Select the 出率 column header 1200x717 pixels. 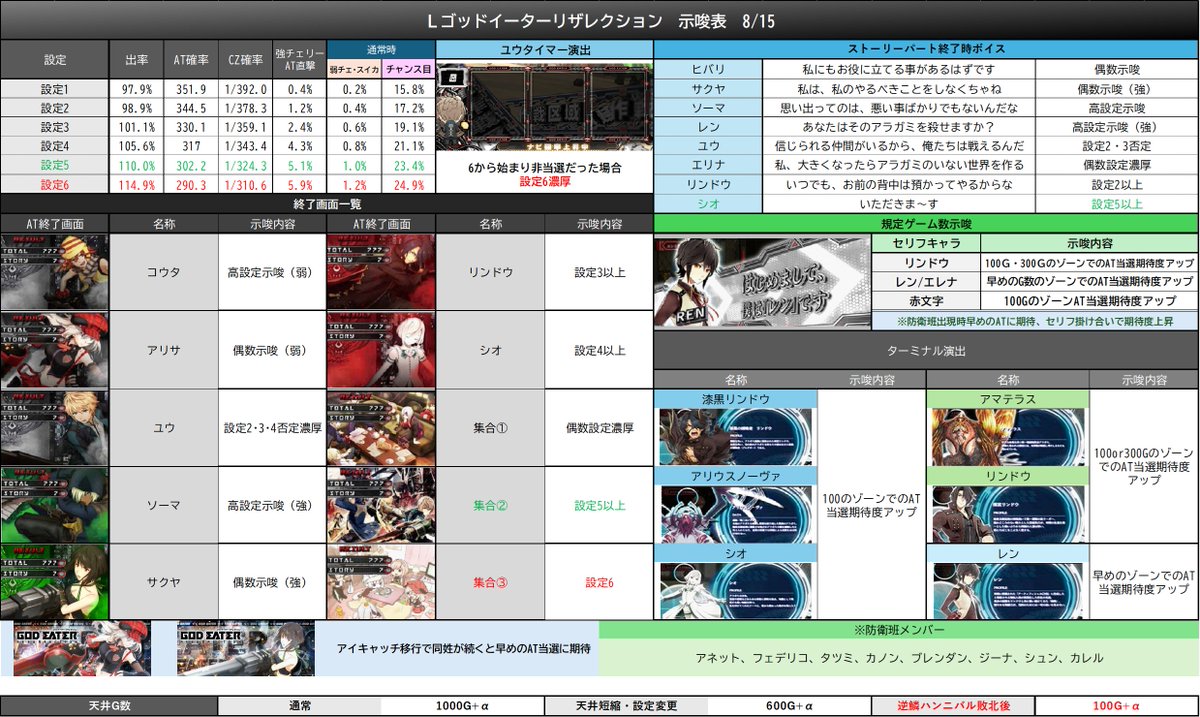136,60
